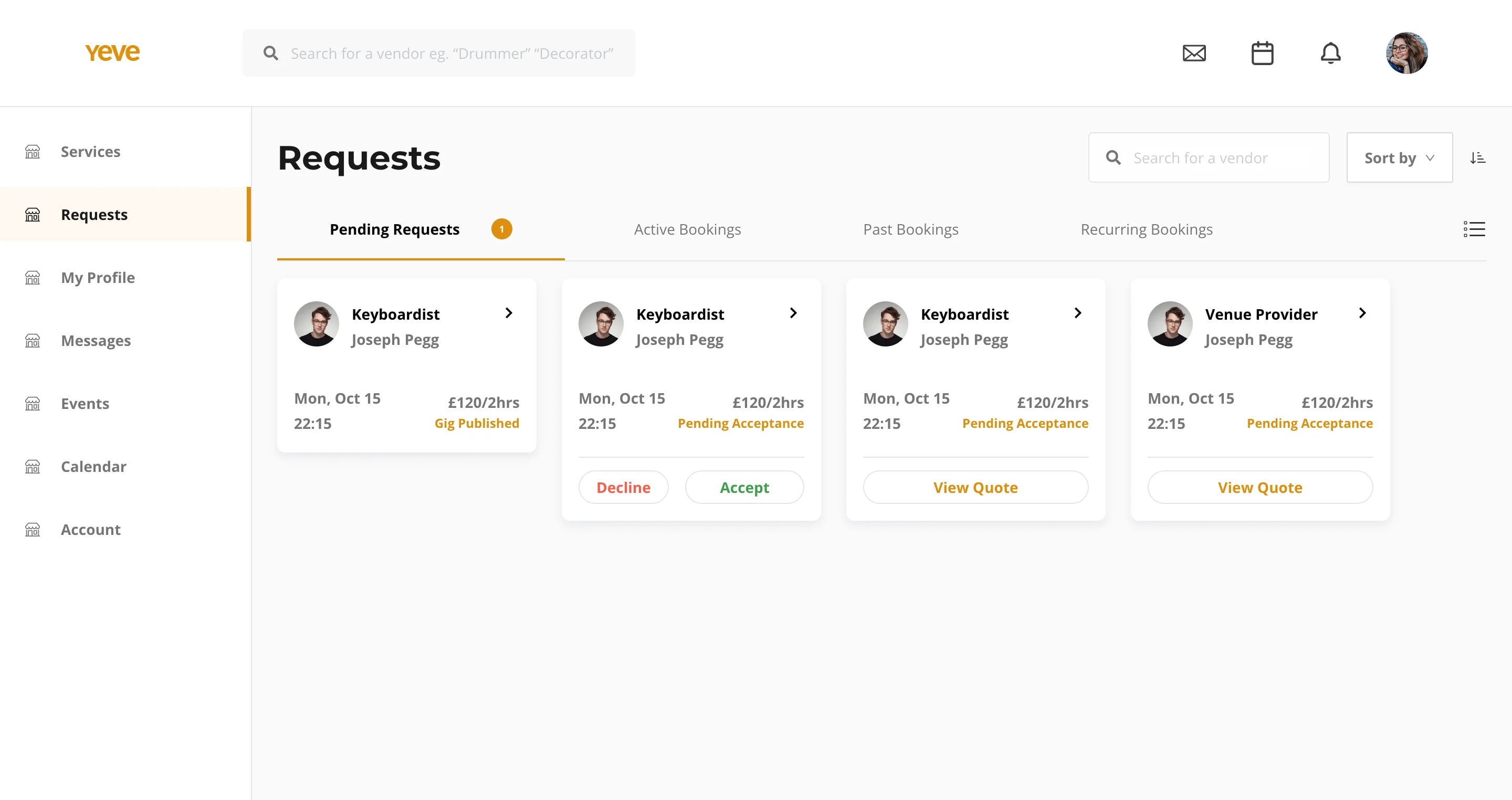This screenshot has height=800, width=1512.
Task: Expand the Gig Published Keyboardist card chevron
Action: point(508,313)
